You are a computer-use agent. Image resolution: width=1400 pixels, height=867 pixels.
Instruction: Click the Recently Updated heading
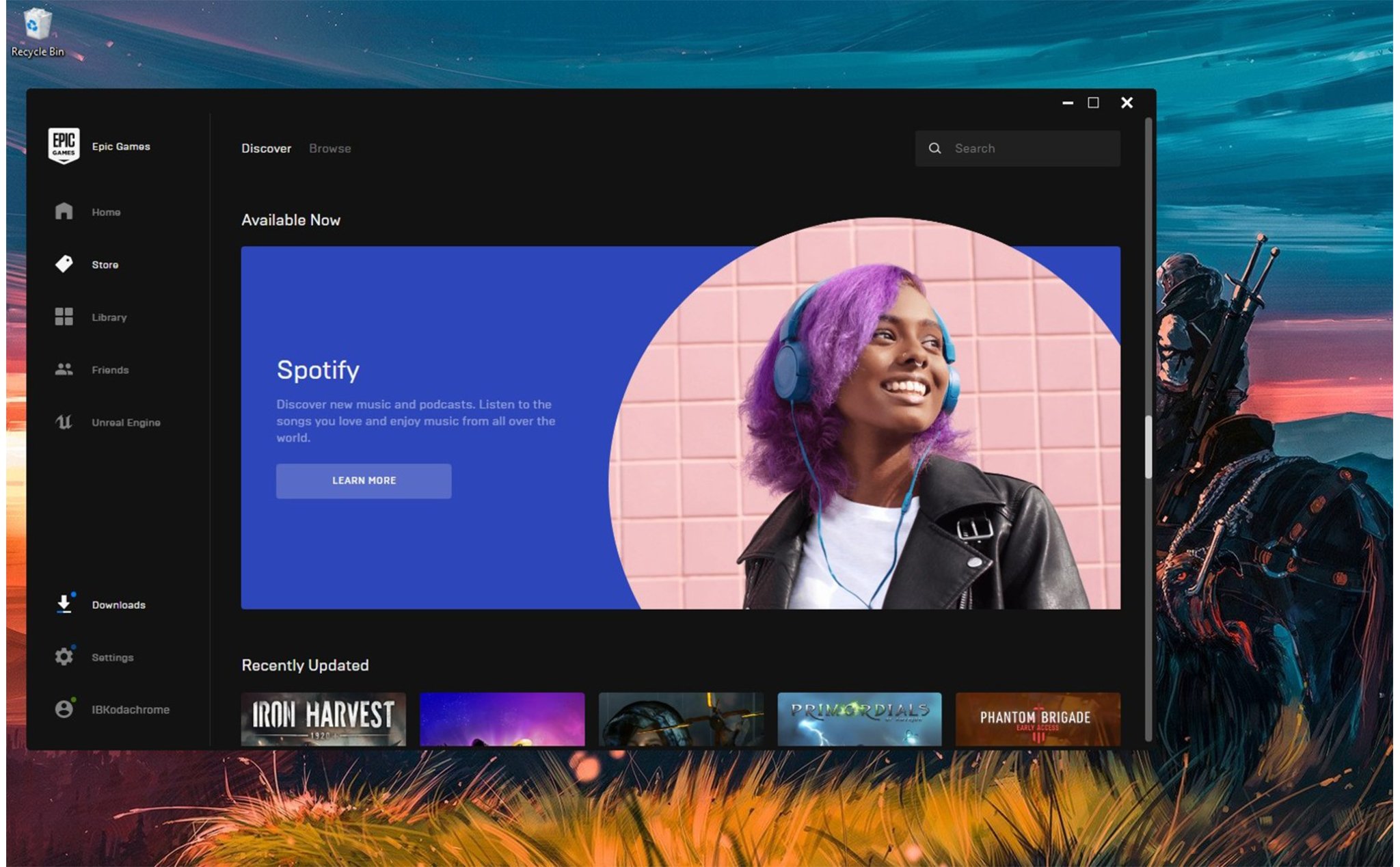tap(305, 665)
